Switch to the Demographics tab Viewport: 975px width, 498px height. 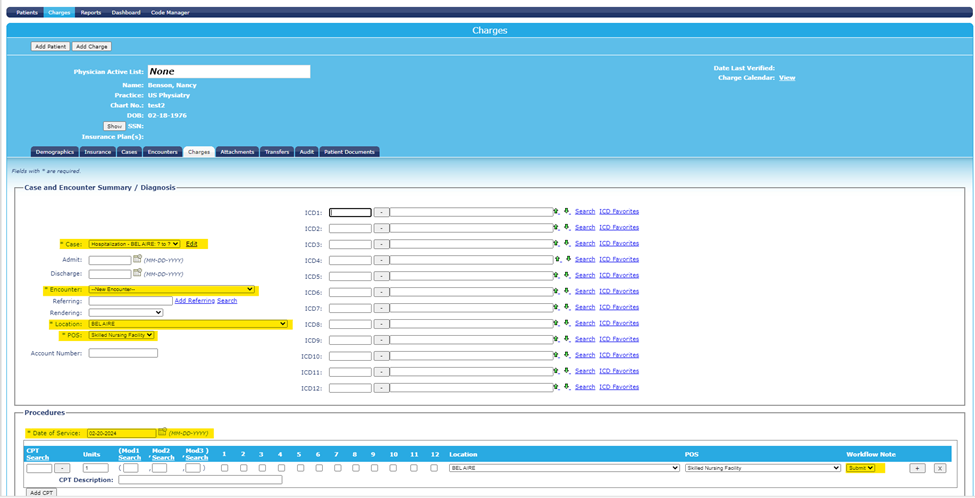(x=55, y=152)
